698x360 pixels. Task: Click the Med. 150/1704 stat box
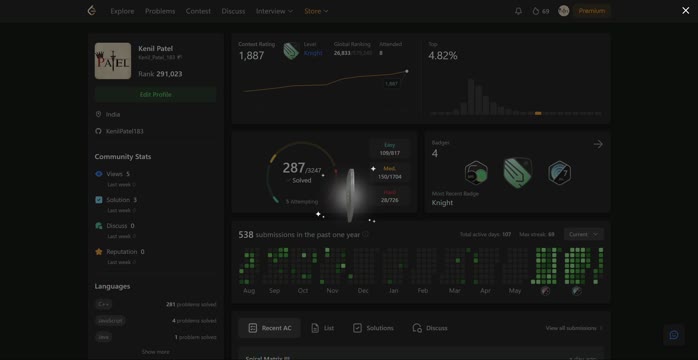(x=390, y=173)
